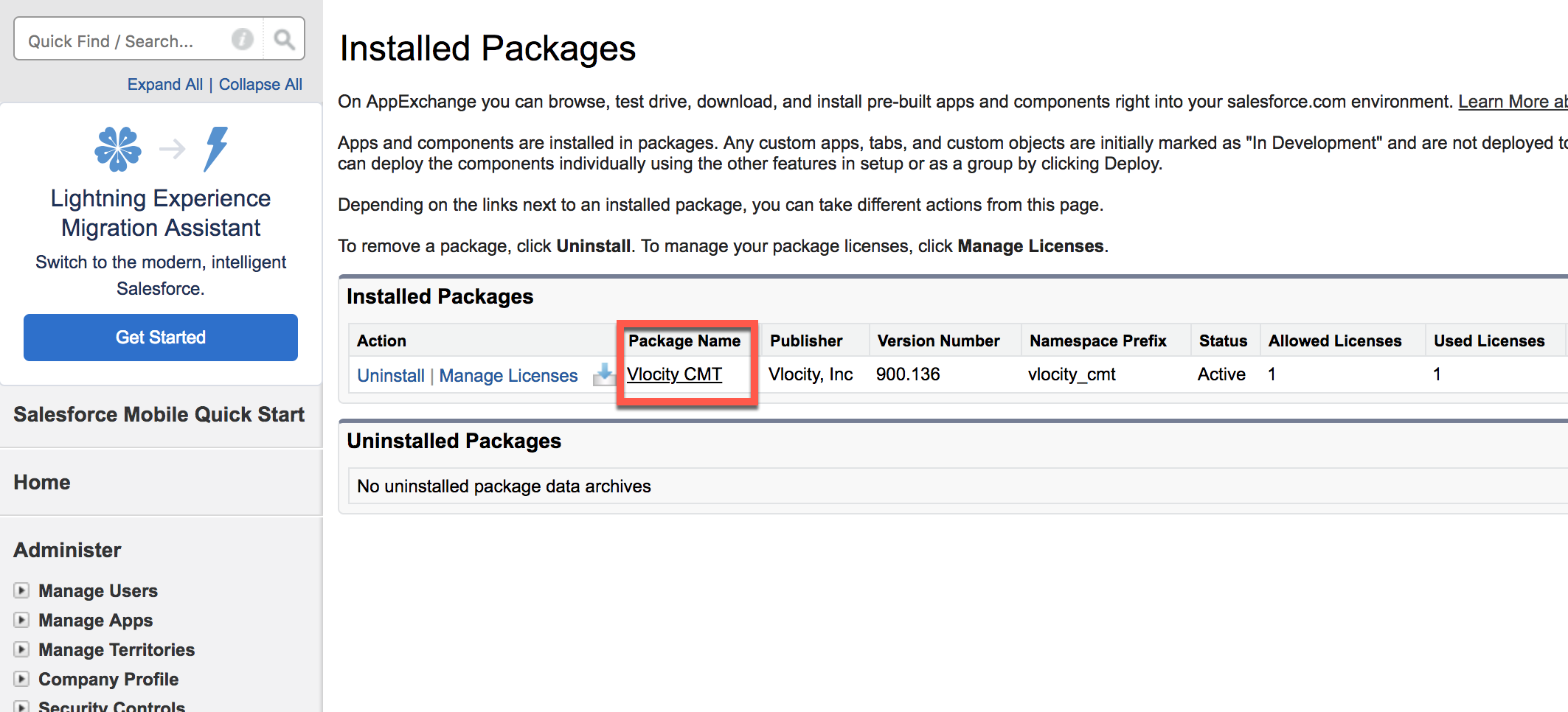Click the Namespace Prefix column header
Image resolution: width=1568 pixels, height=712 pixels.
1098,341
